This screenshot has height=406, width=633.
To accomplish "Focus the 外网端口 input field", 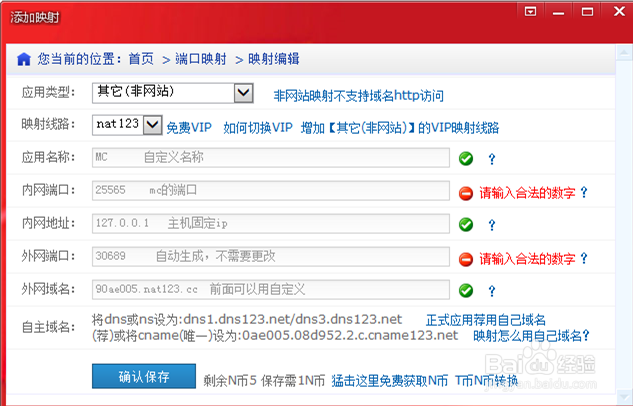I will click(x=271, y=257).
